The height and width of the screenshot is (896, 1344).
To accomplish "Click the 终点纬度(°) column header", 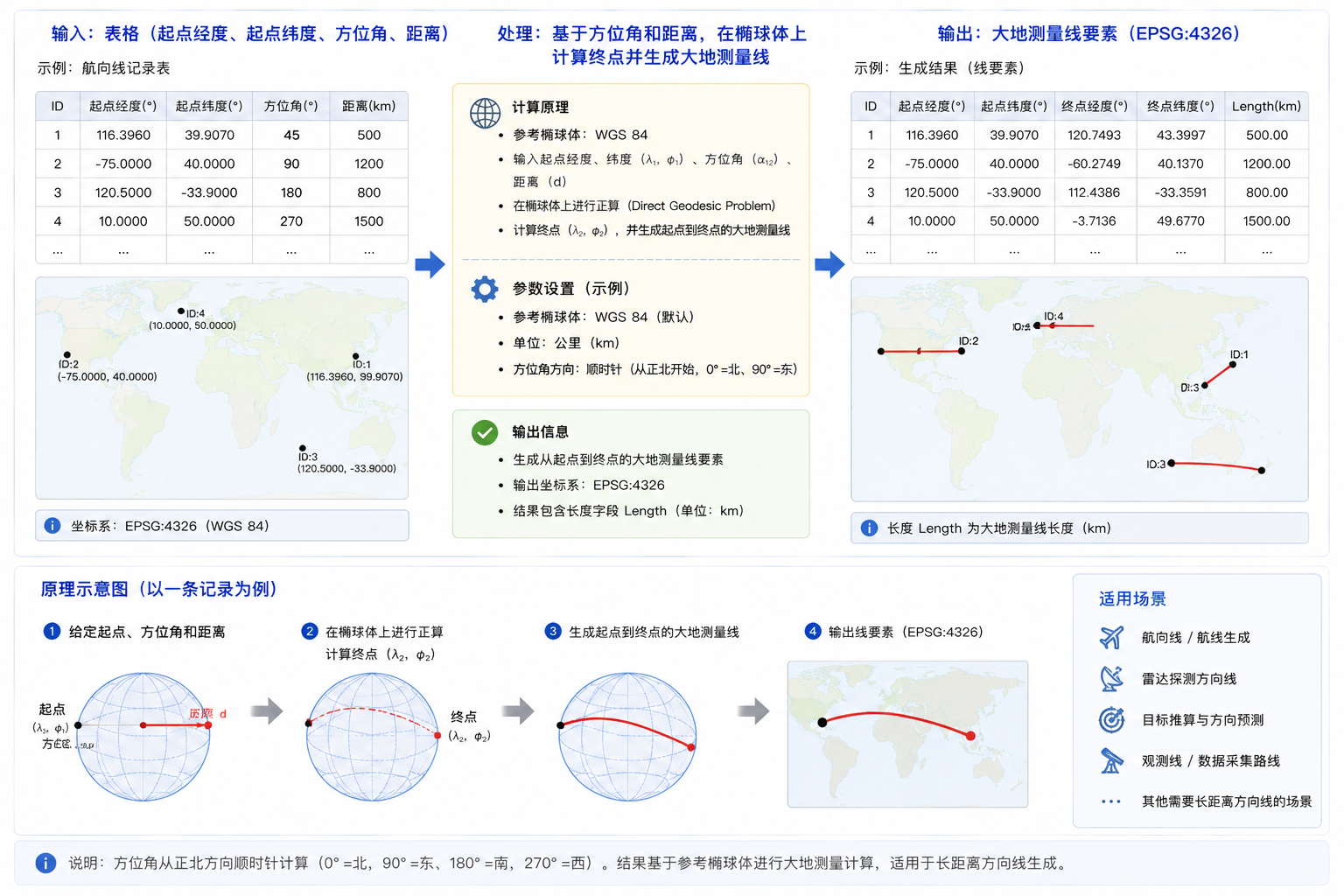I will 1180,106.
